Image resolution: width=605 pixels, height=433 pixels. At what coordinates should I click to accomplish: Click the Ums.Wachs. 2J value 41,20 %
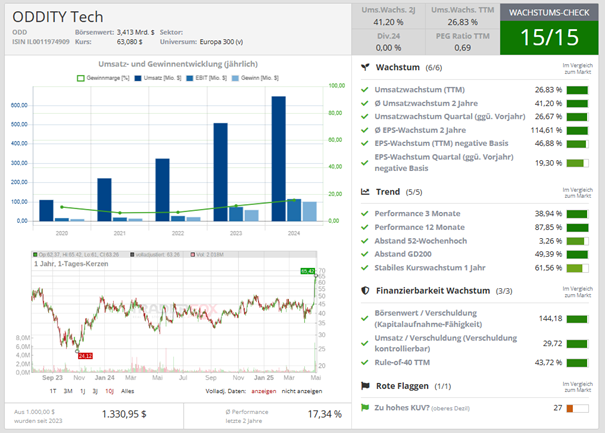[388, 22]
